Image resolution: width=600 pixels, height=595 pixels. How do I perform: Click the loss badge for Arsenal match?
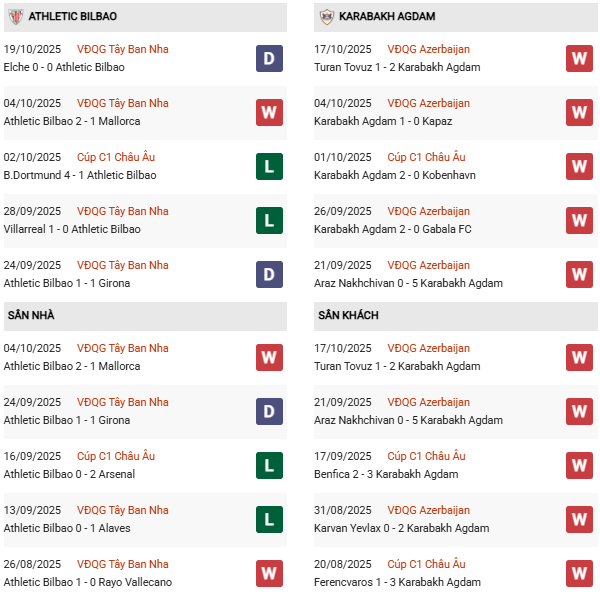click(x=269, y=465)
